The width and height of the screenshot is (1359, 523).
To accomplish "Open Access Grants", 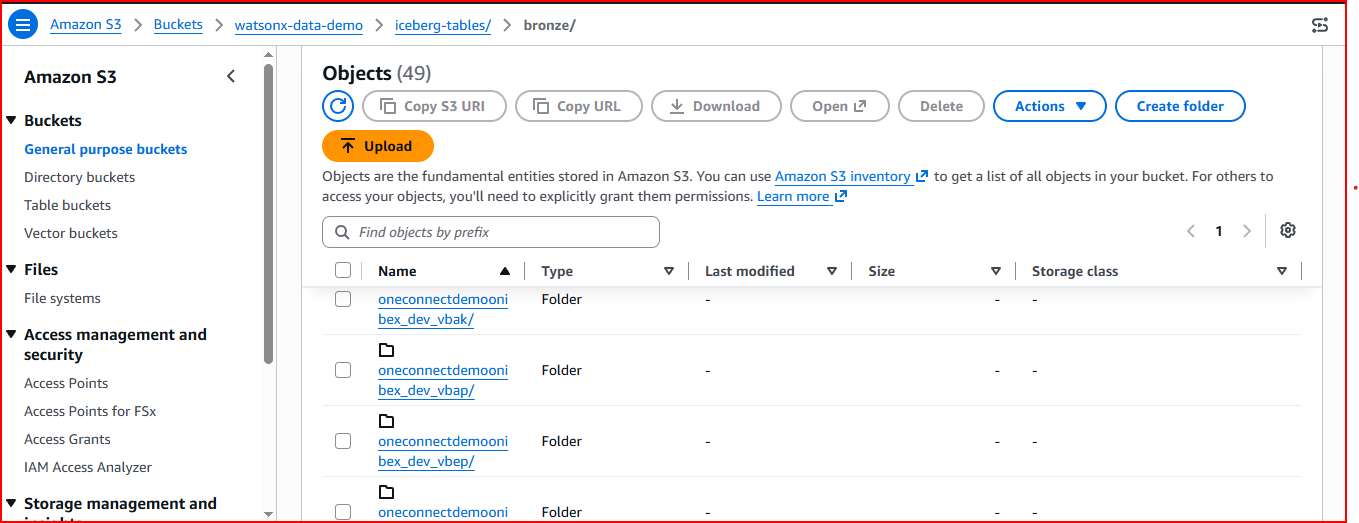I will (67, 439).
